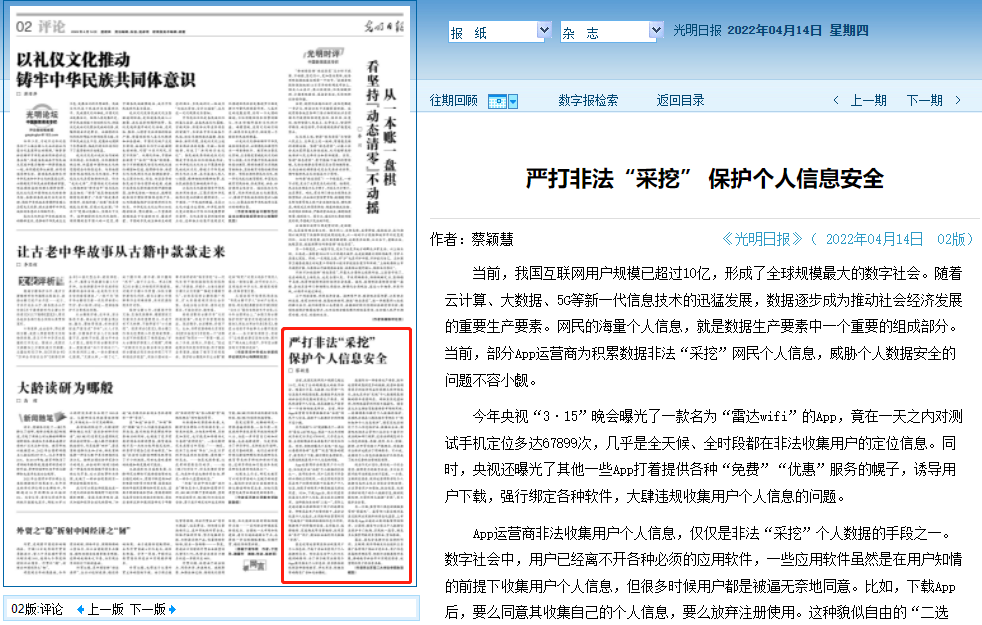Go to 返回目录
This screenshot has height=625, width=982.
(x=680, y=100)
